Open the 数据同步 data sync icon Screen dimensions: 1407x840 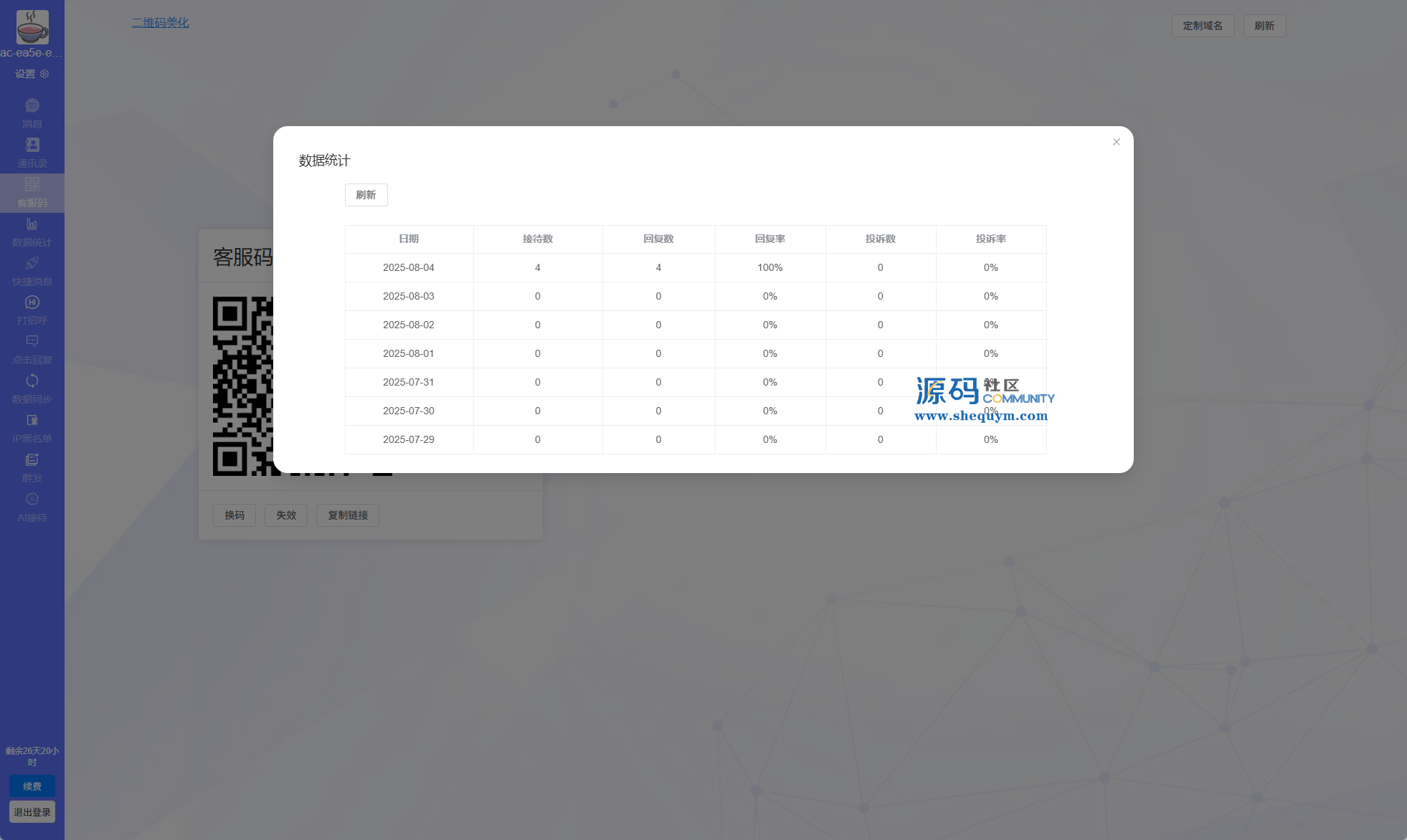click(32, 382)
